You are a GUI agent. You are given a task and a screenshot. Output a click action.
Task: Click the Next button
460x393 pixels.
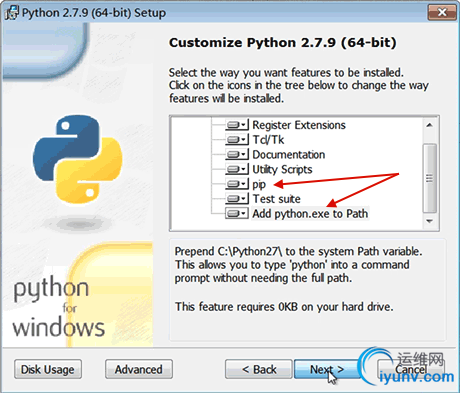point(327,369)
